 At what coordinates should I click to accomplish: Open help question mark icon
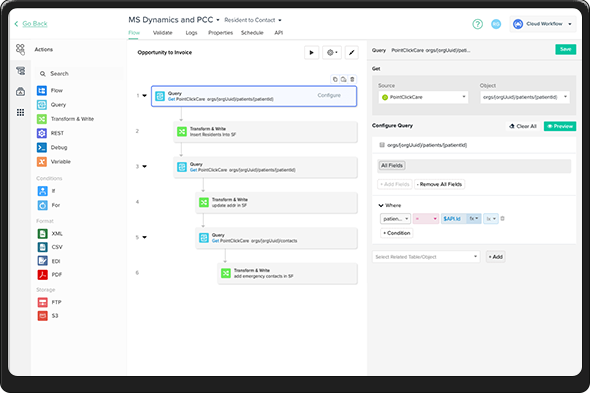pyautogui.click(x=477, y=24)
